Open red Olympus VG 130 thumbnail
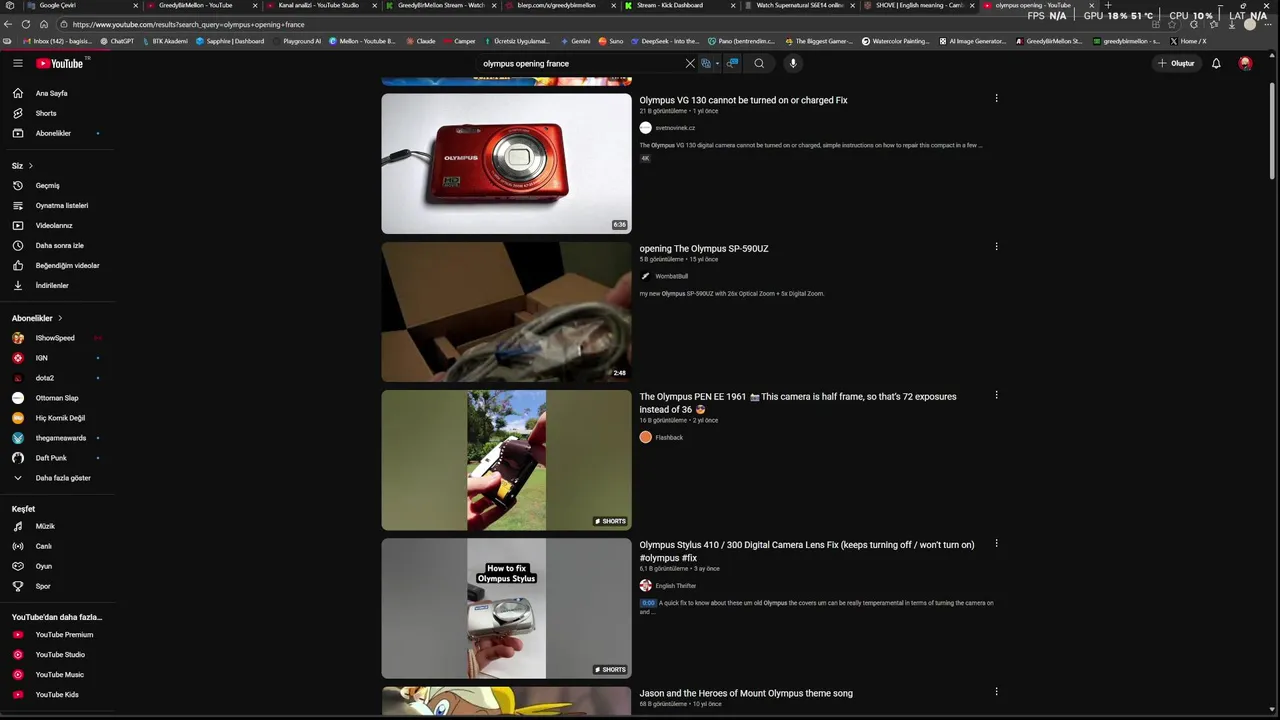The width and height of the screenshot is (1280, 720). point(506,163)
